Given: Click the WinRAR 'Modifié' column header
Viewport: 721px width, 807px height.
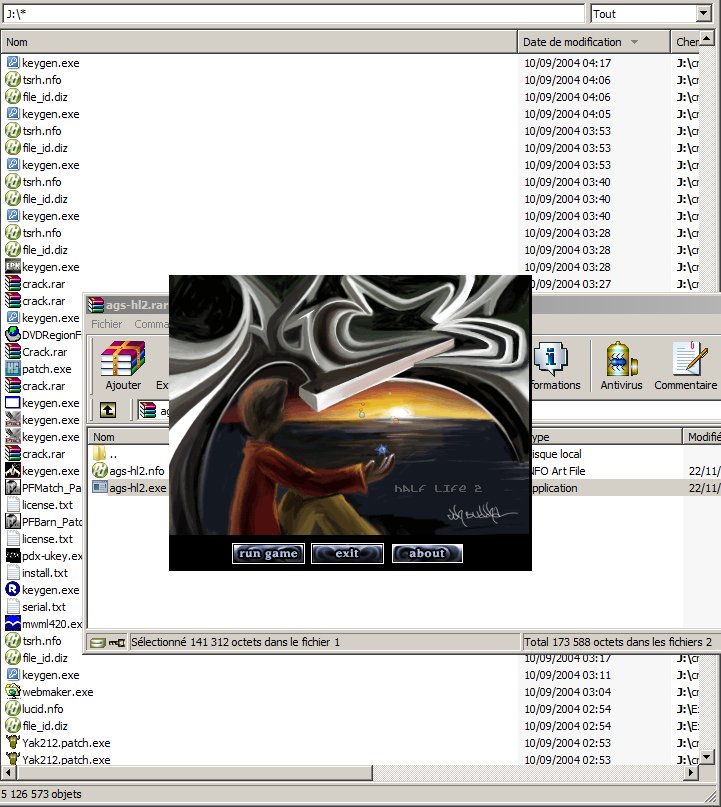Looking at the screenshot, I should tap(702, 437).
